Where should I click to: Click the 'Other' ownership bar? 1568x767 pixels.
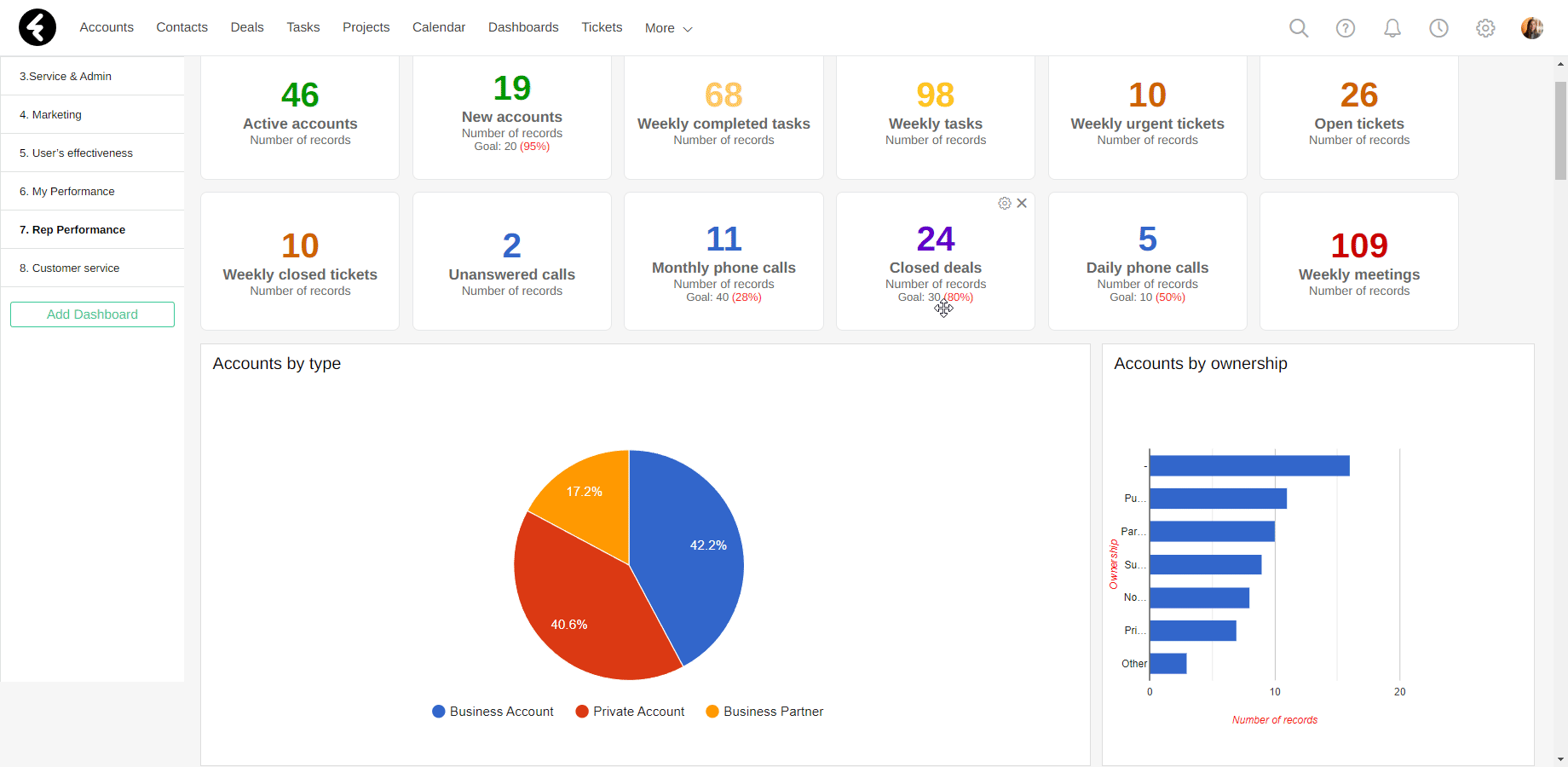(1168, 663)
